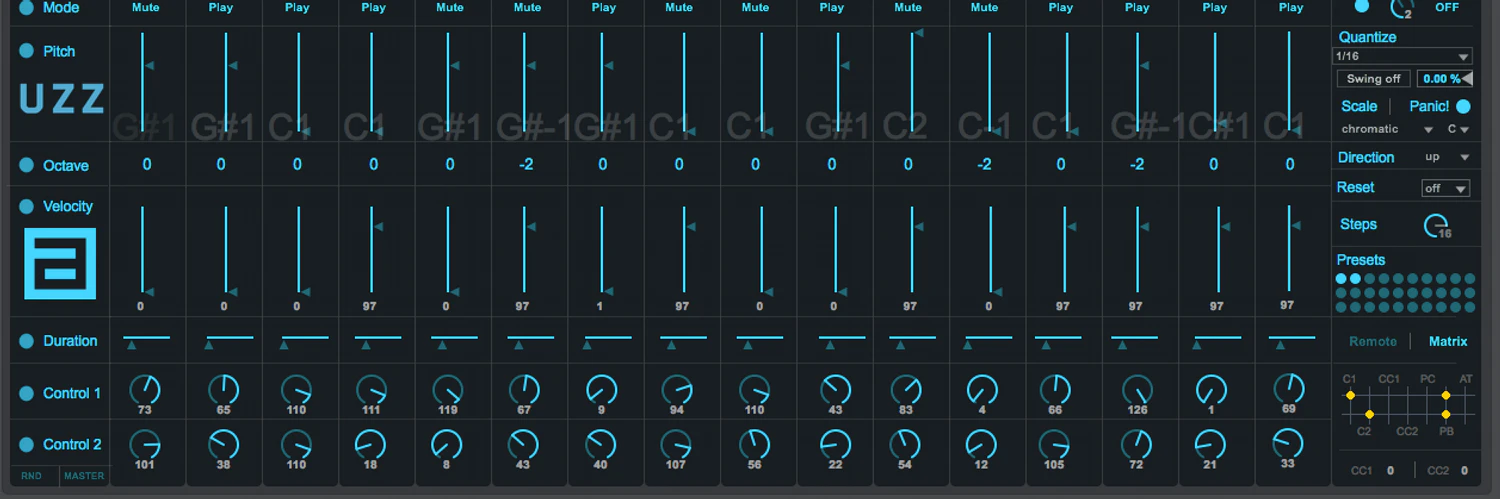The width and height of the screenshot is (1500, 499).
Task: Toggle the Octave row enable dot
Action: (26, 166)
